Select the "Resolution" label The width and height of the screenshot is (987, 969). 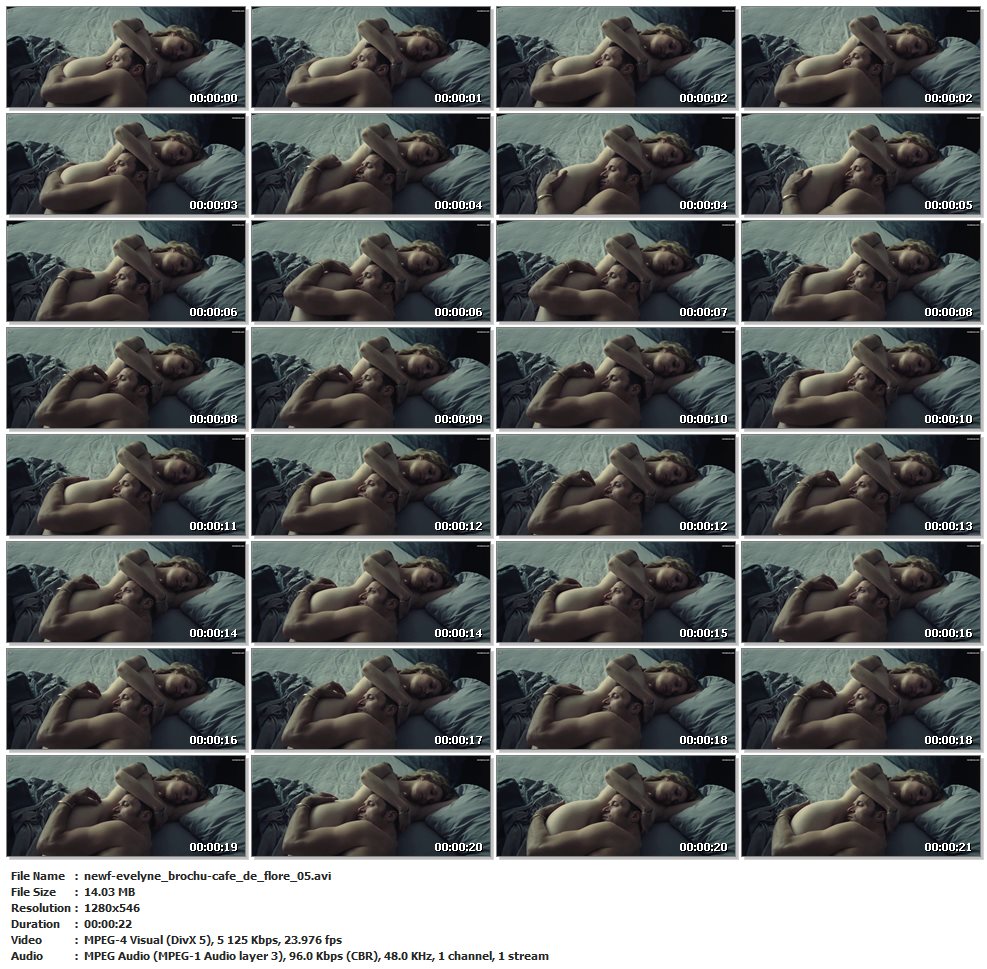click(40, 908)
